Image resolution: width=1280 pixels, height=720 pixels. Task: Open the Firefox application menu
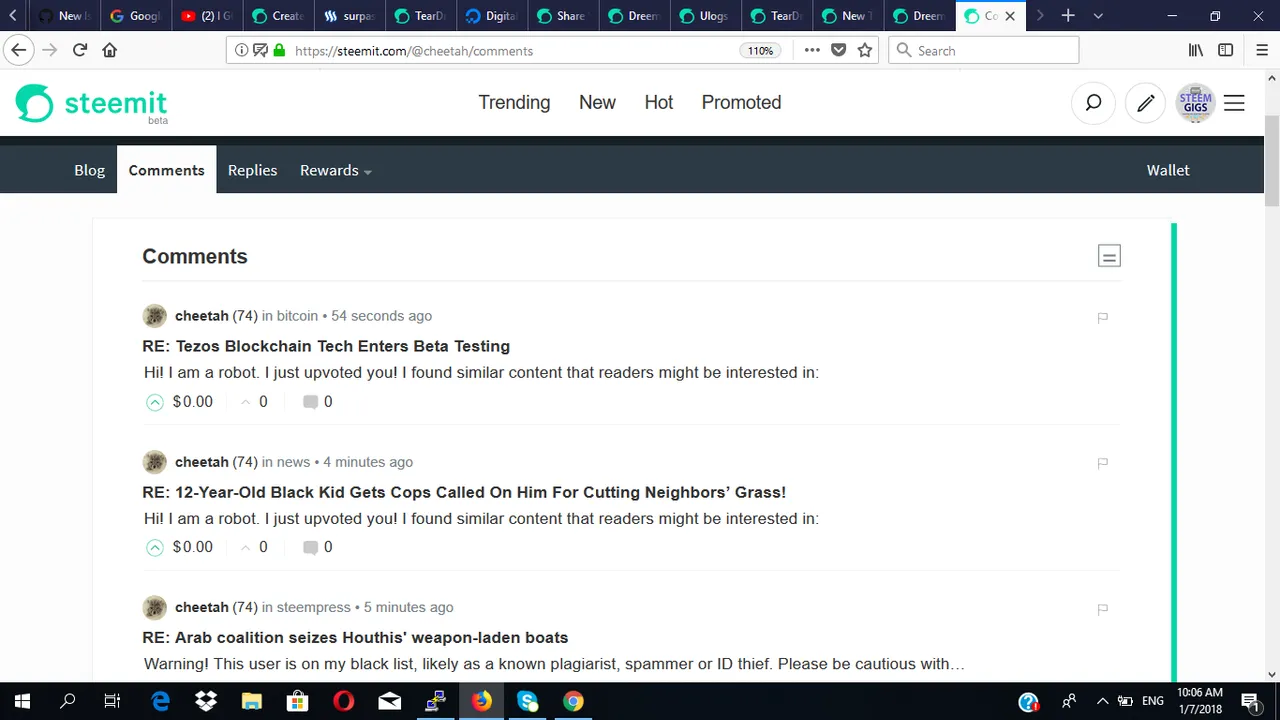pyautogui.click(x=1260, y=50)
